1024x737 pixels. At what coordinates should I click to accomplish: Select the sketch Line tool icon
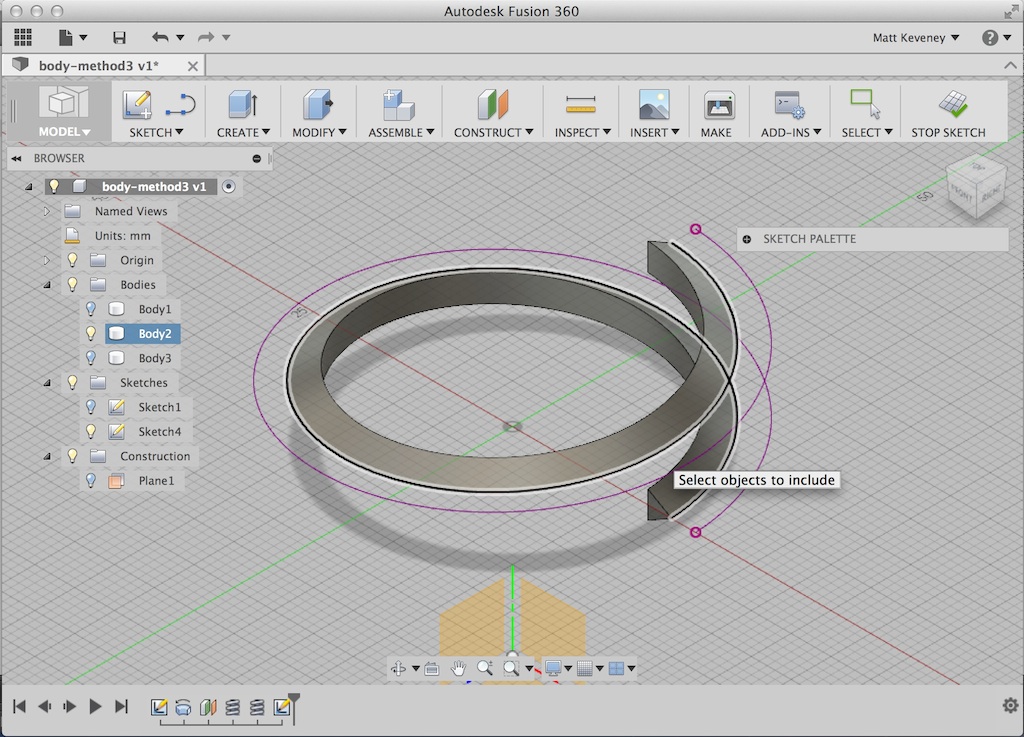tap(180, 105)
